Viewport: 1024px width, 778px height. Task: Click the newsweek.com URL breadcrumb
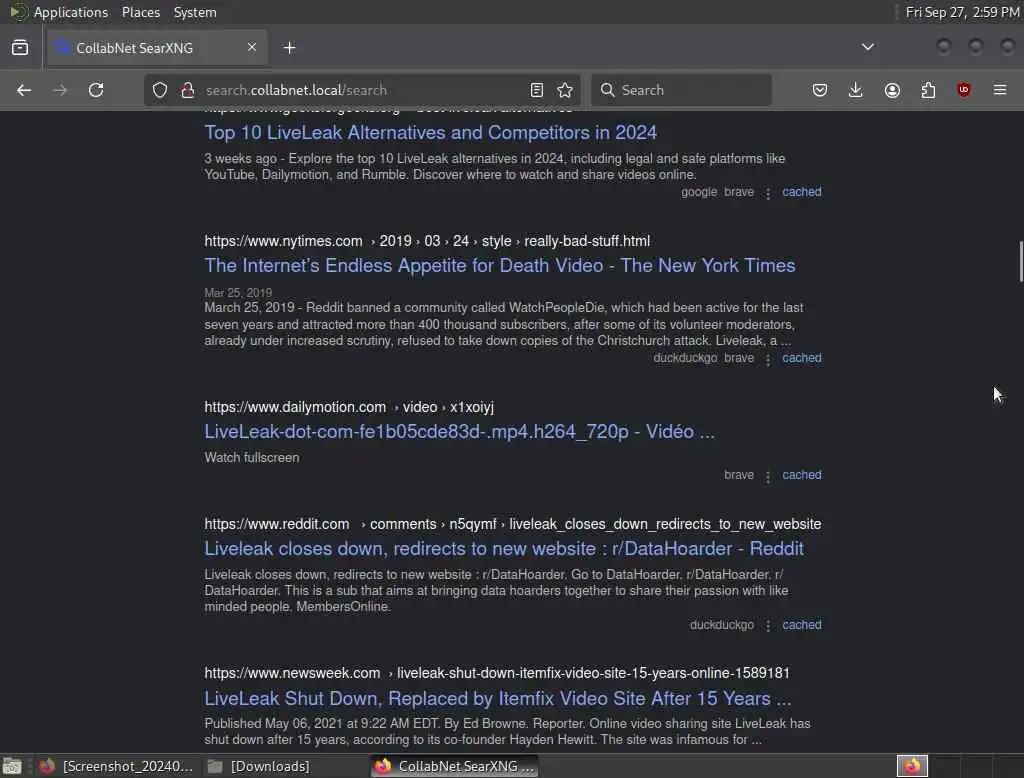tap(497, 673)
